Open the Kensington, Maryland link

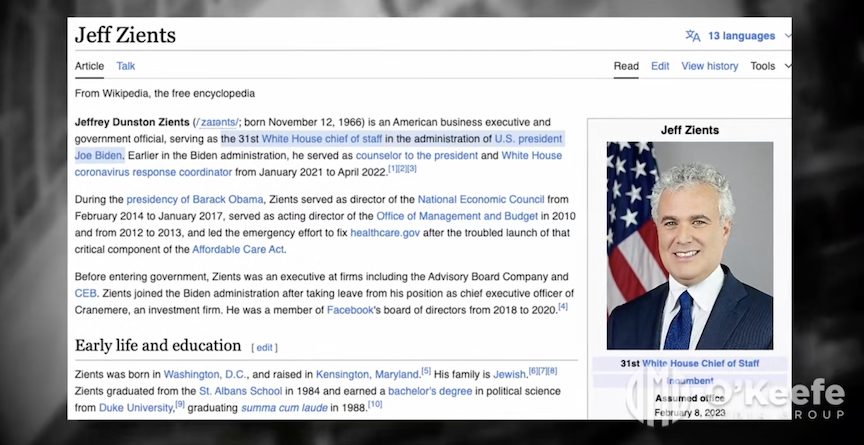click(x=368, y=375)
